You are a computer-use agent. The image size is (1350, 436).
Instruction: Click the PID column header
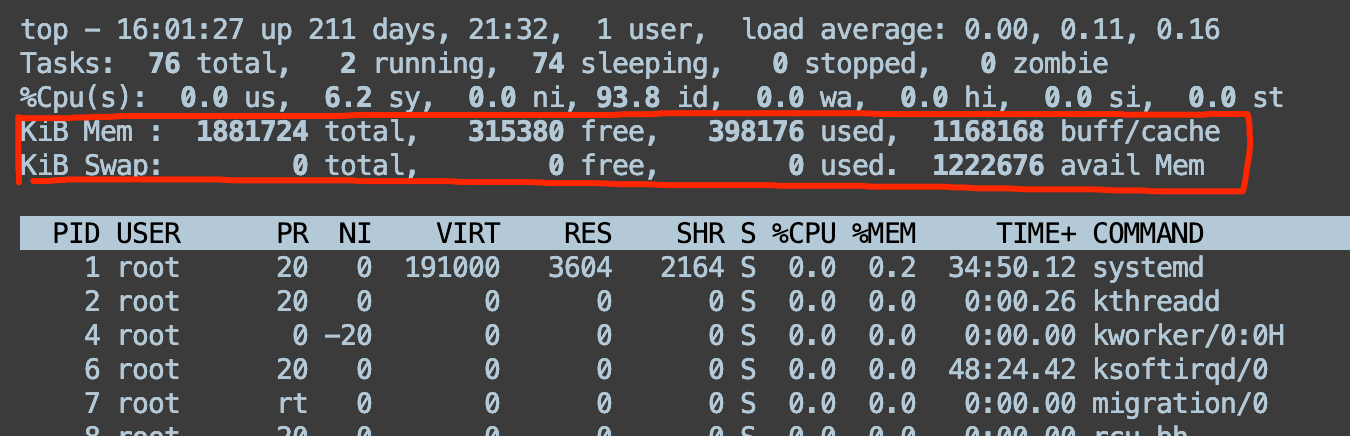(x=77, y=234)
